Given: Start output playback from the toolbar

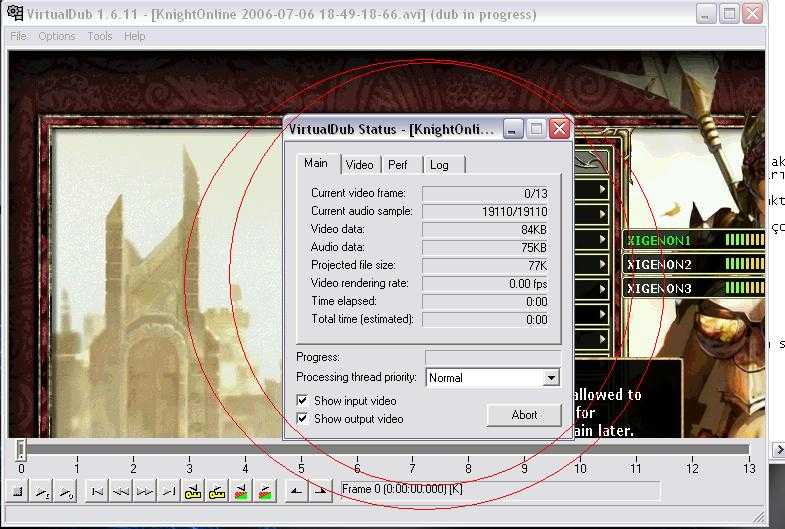Looking at the screenshot, I should pos(66,491).
